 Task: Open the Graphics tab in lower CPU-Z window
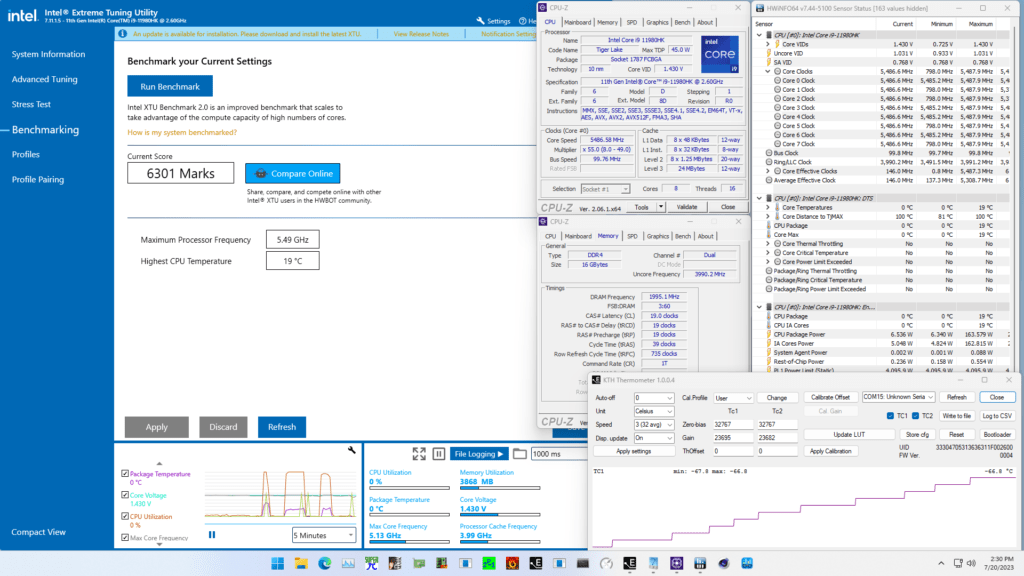(x=658, y=236)
